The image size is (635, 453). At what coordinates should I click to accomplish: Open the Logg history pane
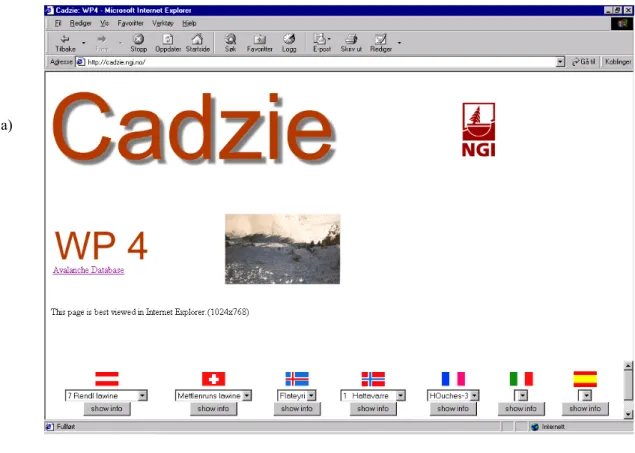coord(289,43)
